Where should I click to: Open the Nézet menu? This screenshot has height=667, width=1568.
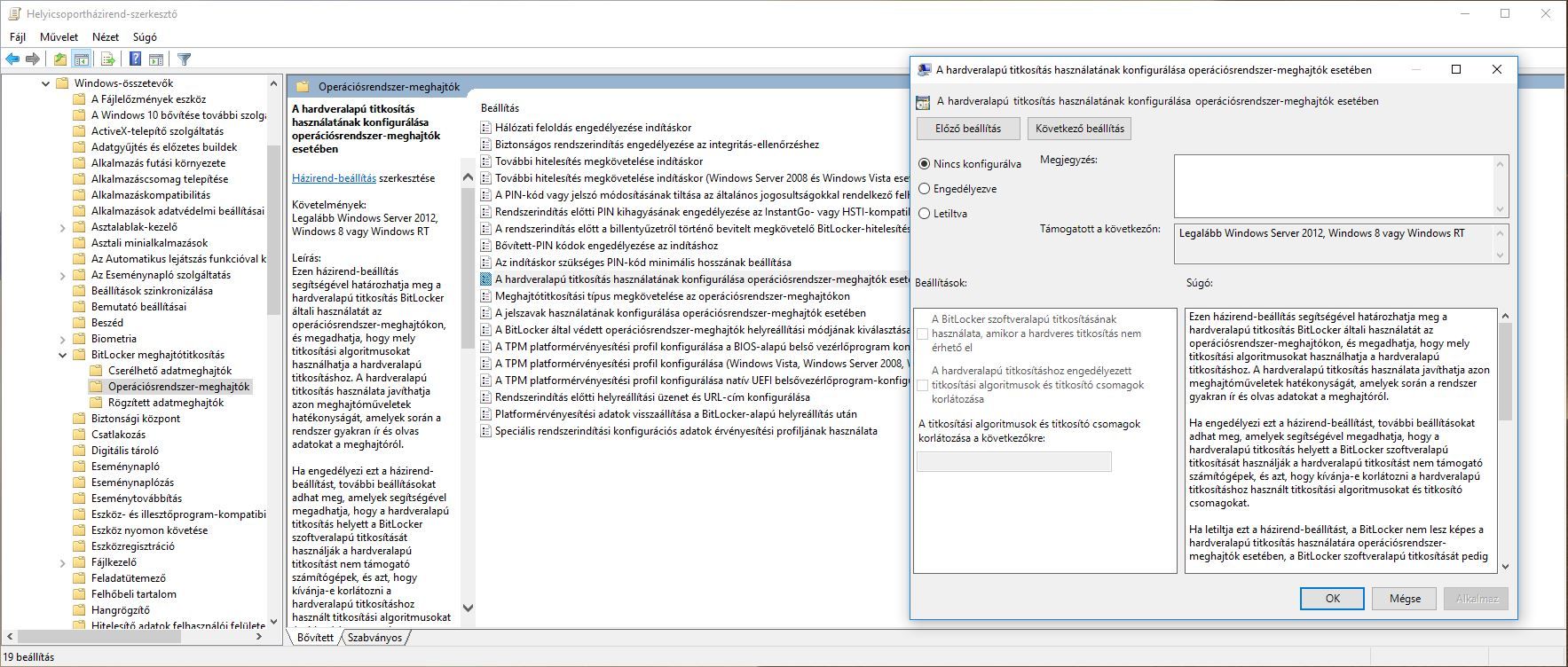click(106, 37)
